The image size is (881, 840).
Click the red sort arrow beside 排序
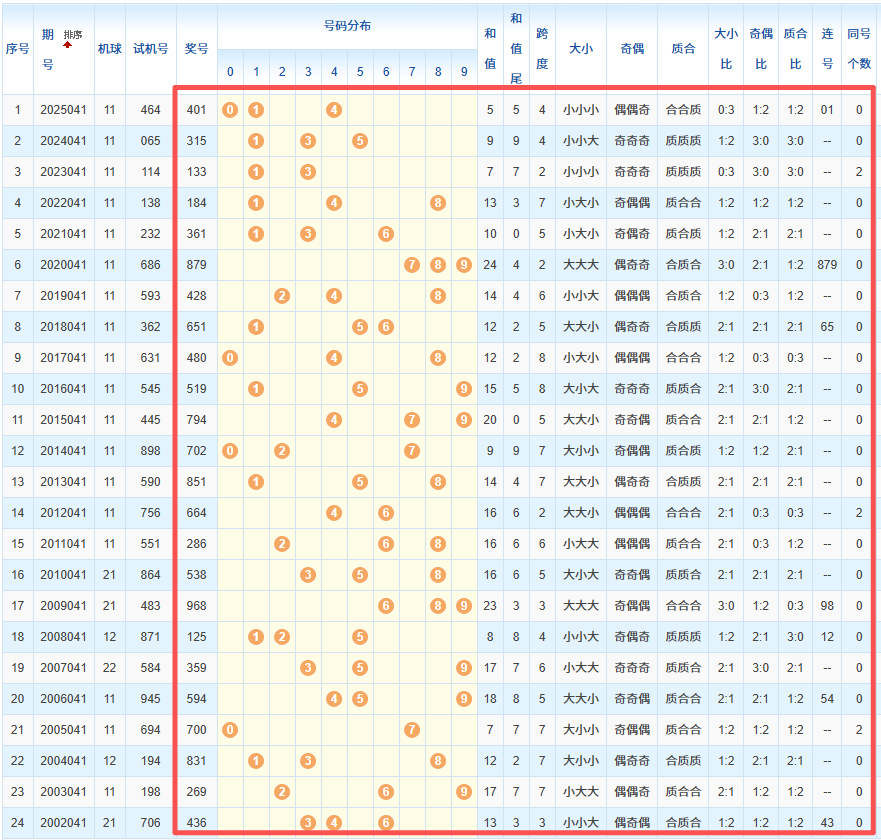[x=67, y=44]
